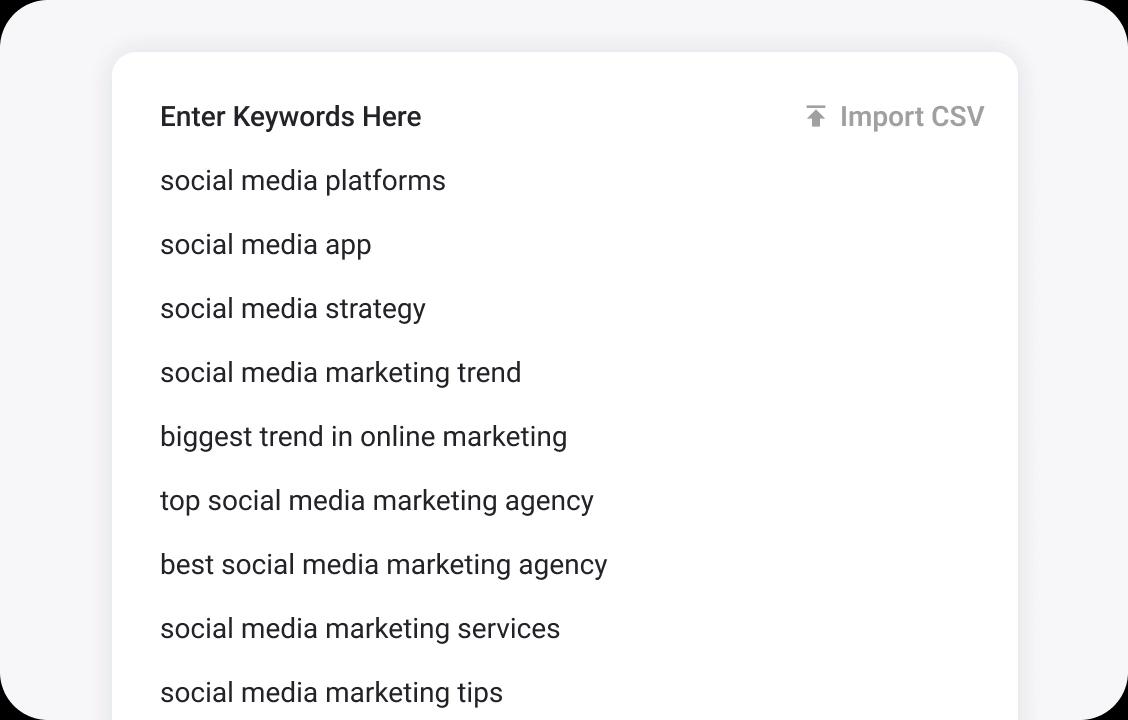The width and height of the screenshot is (1128, 720).
Task: Click 'best social media marketing agency' keyword
Action: [383, 565]
